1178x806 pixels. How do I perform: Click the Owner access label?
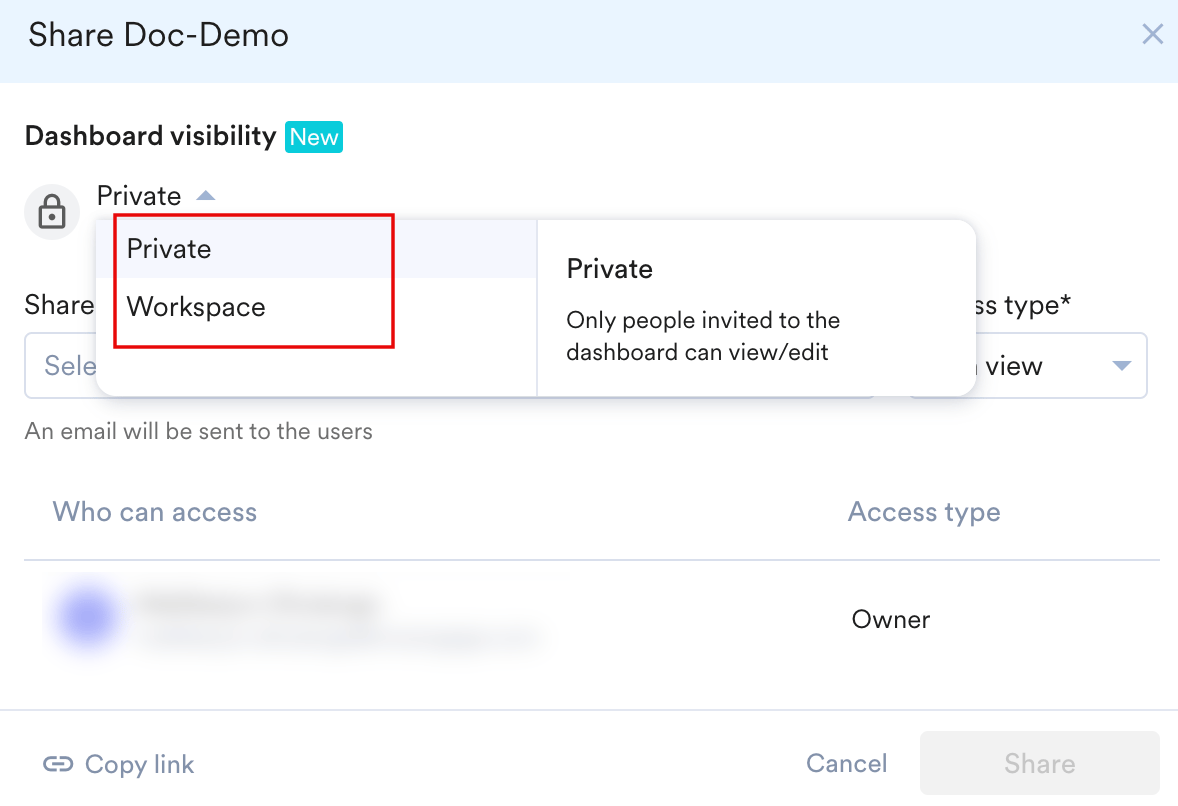click(x=890, y=619)
